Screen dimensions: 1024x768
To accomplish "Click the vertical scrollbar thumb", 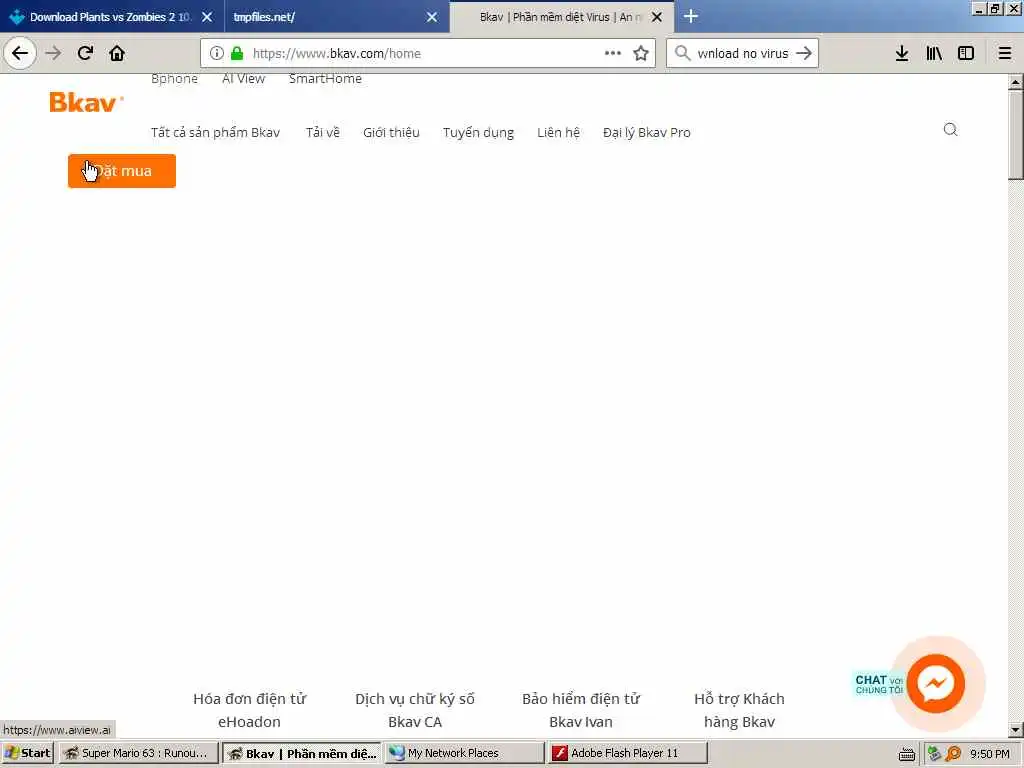I will click(1016, 135).
